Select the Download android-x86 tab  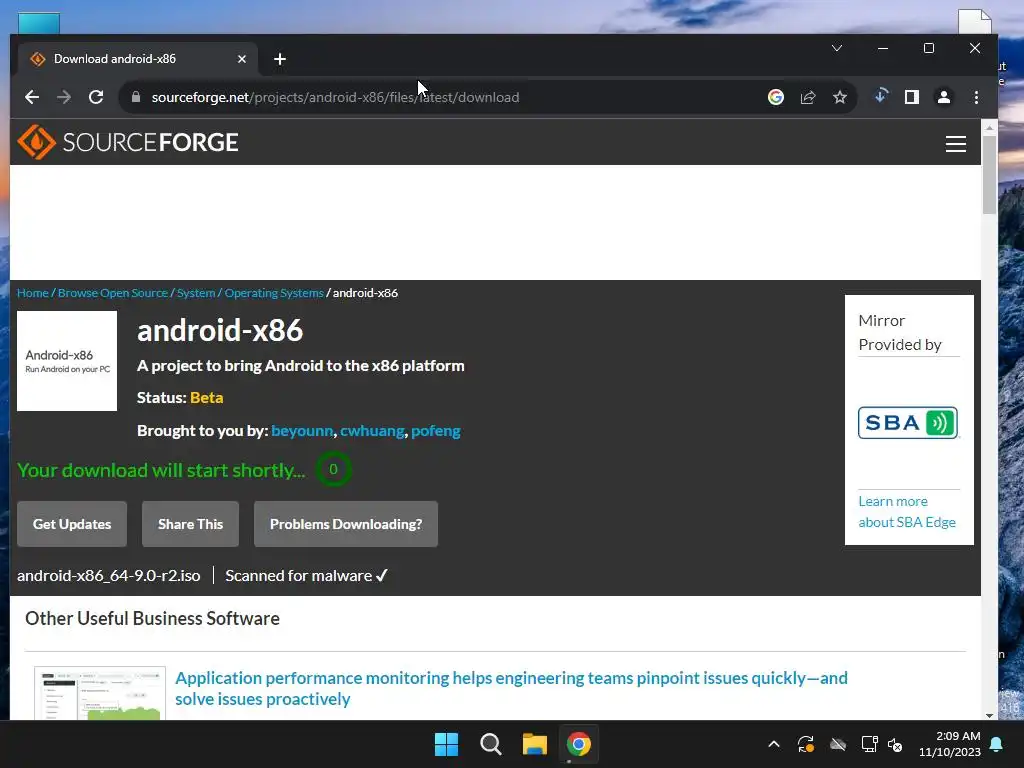click(137, 59)
